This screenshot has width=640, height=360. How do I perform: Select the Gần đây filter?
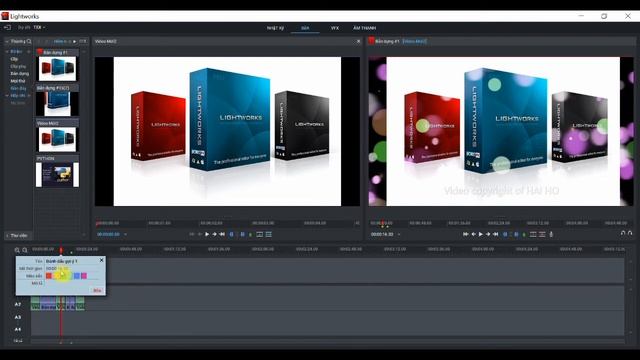click(18, 88)
